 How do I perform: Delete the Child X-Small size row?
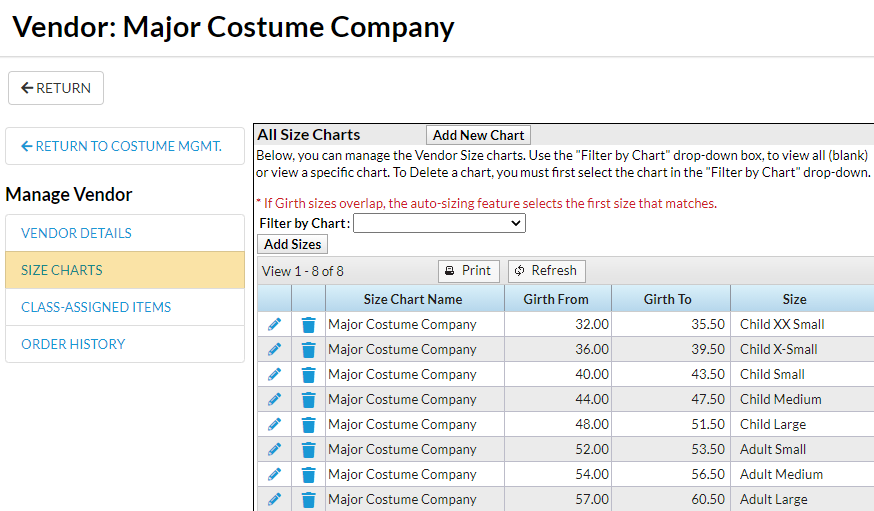(308, 349)
